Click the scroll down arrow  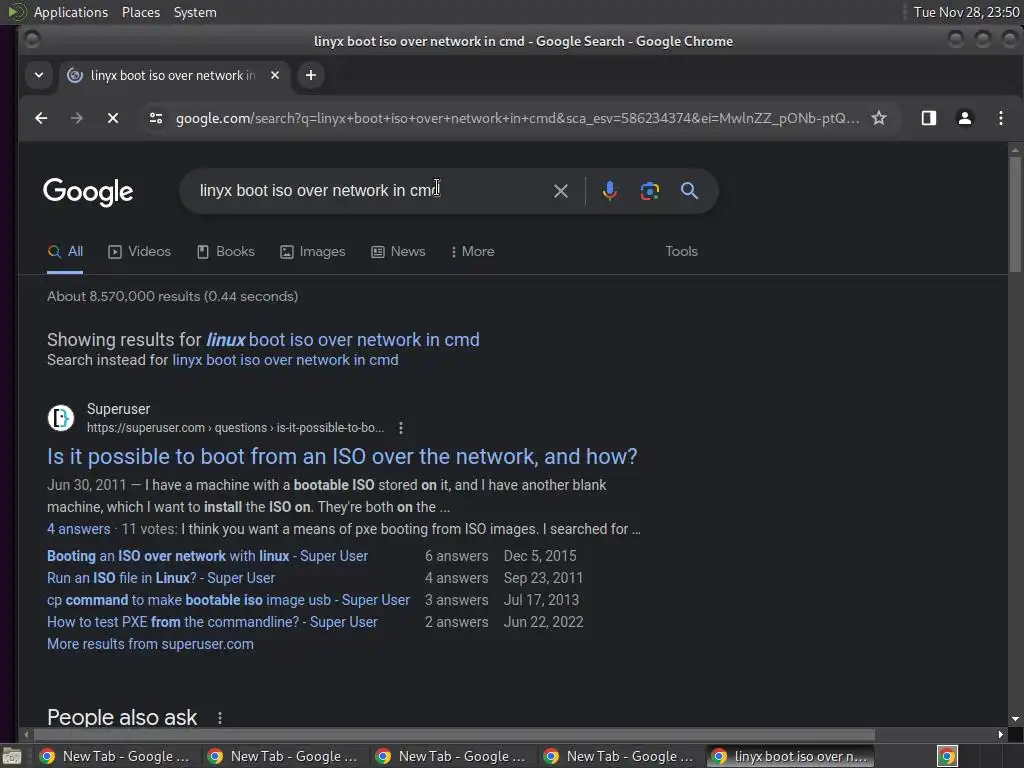[x=1015, y=719]
